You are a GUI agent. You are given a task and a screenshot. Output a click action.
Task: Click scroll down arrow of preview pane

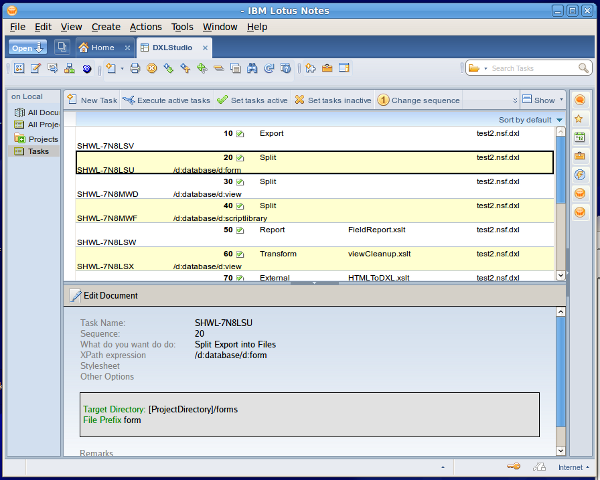[x=561, y=451]
